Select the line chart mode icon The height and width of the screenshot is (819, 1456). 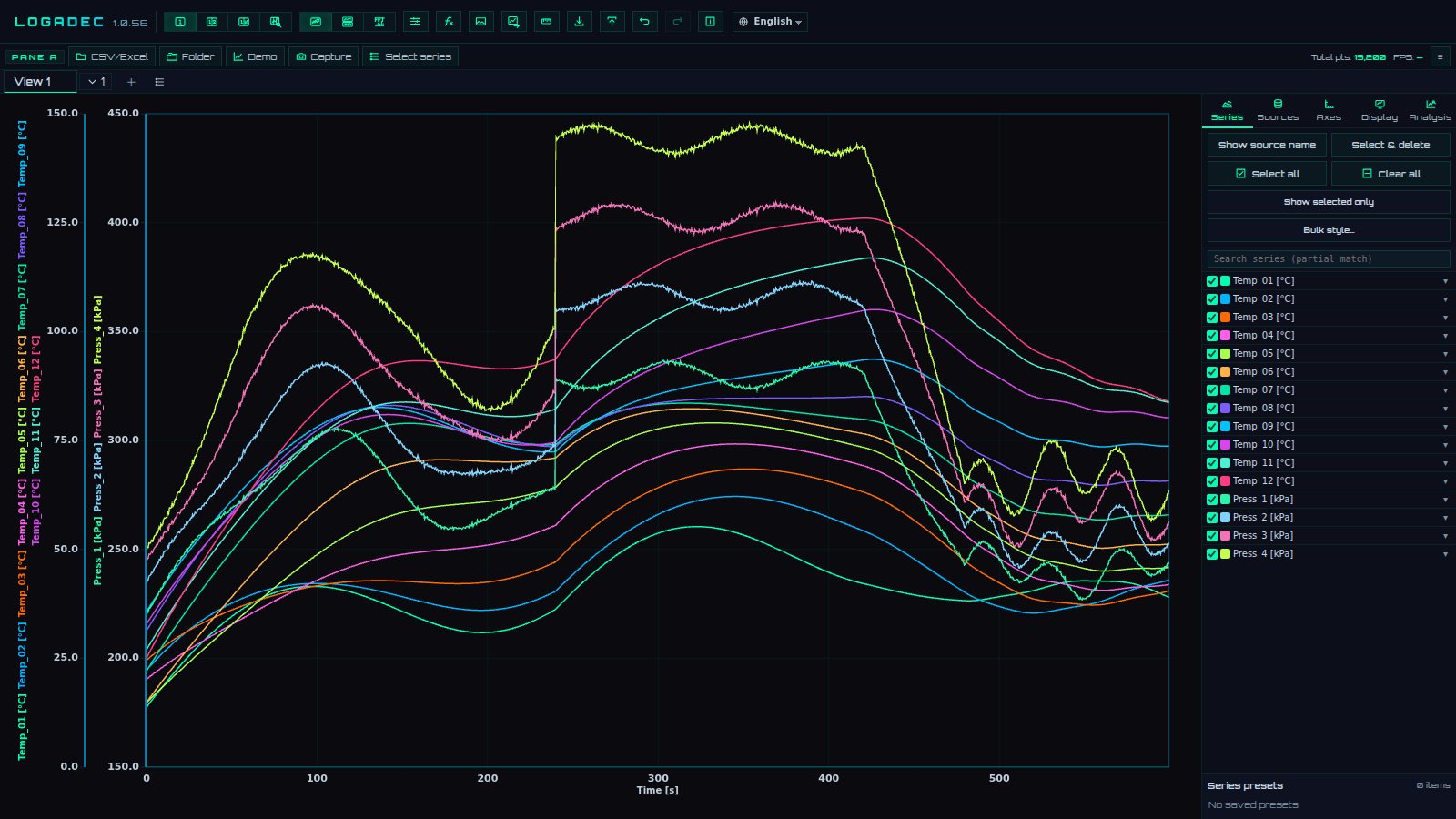point(316,22)
